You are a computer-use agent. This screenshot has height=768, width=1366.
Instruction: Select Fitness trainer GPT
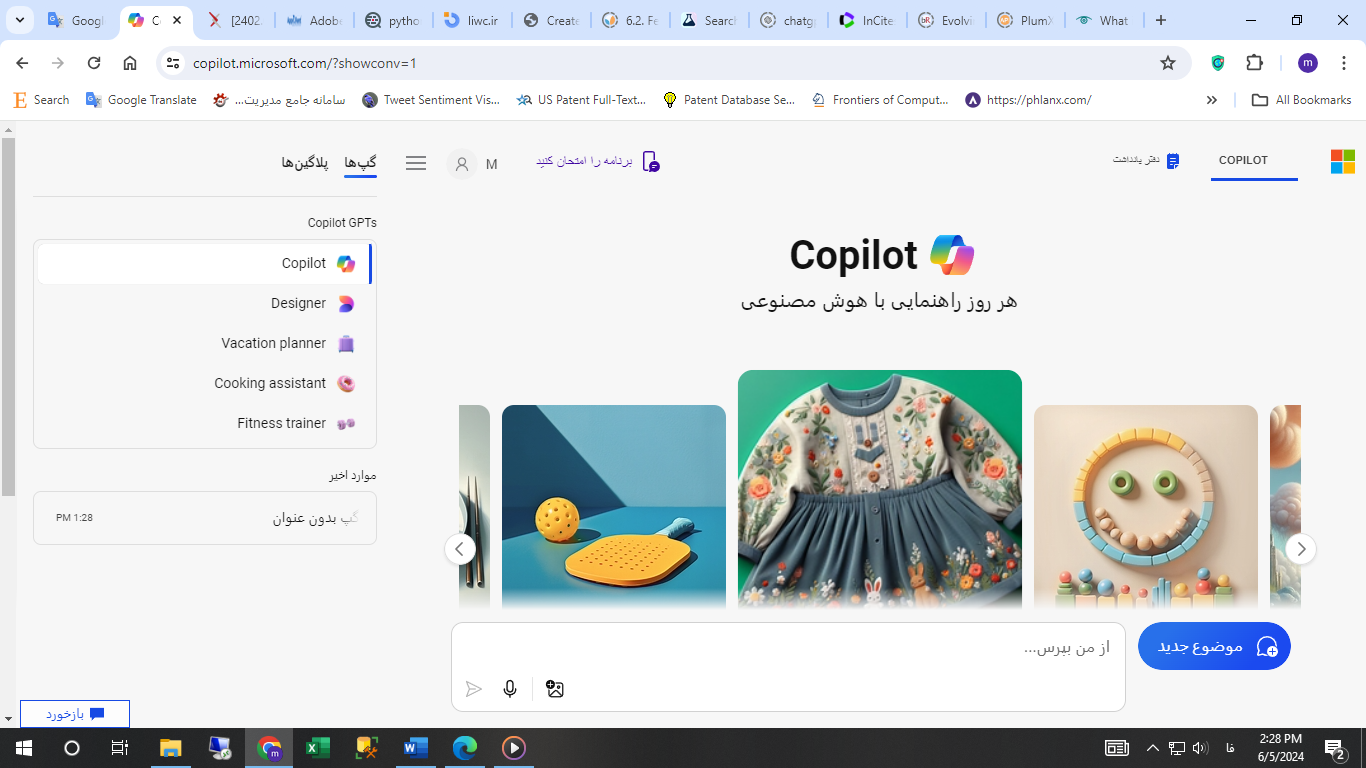click(x=205, y=424)
